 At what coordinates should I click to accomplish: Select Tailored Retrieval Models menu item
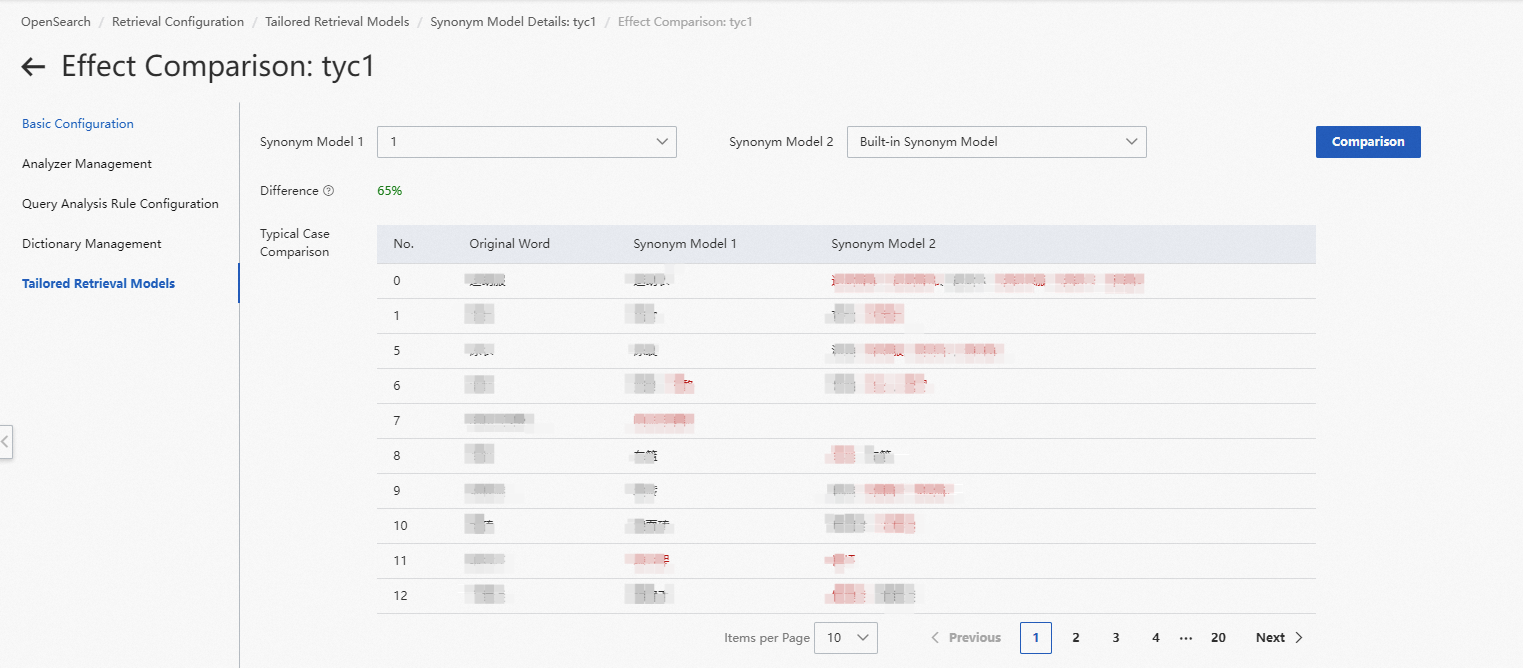tap(98, 284)
